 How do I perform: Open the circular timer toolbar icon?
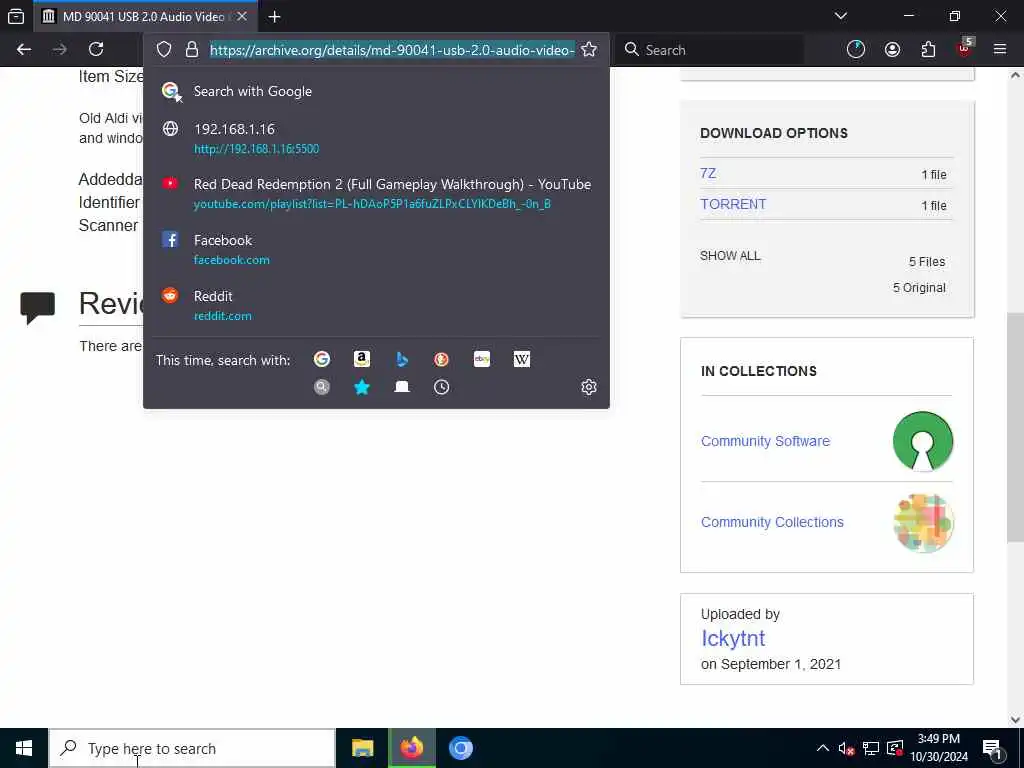point(856,50)
